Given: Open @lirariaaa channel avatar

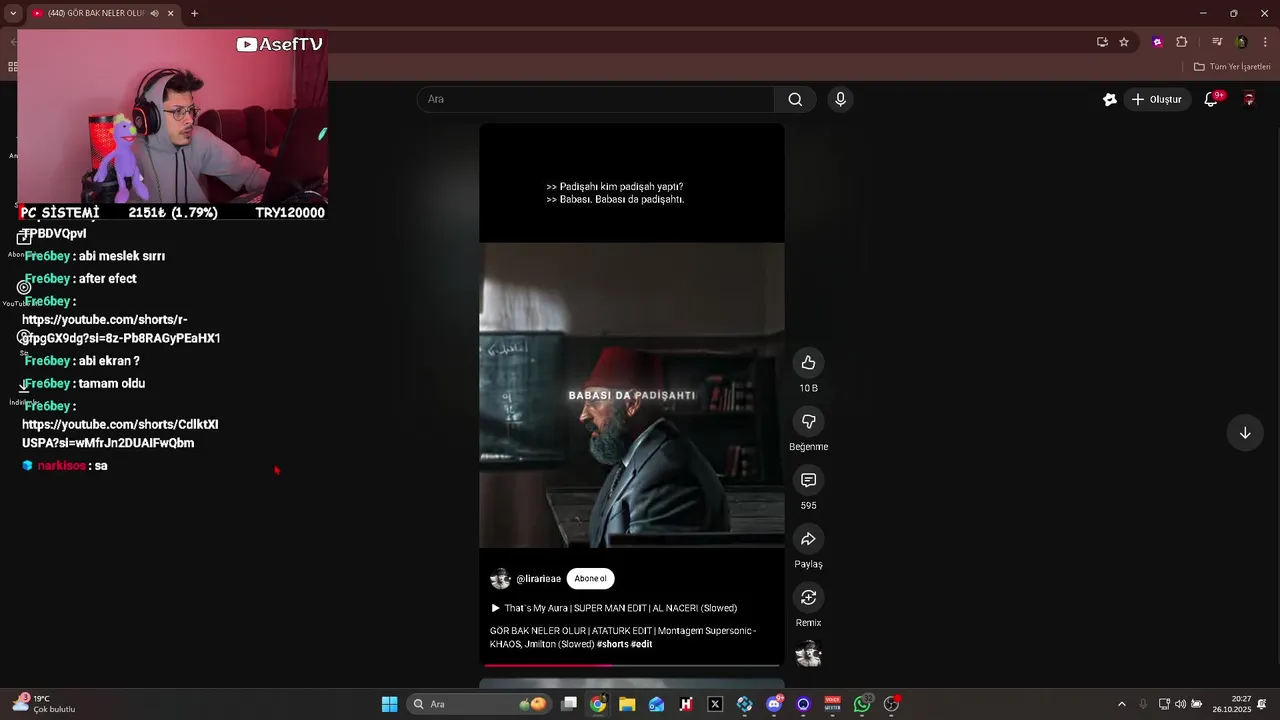Looking at the screenshot, I should click(500, 579).
